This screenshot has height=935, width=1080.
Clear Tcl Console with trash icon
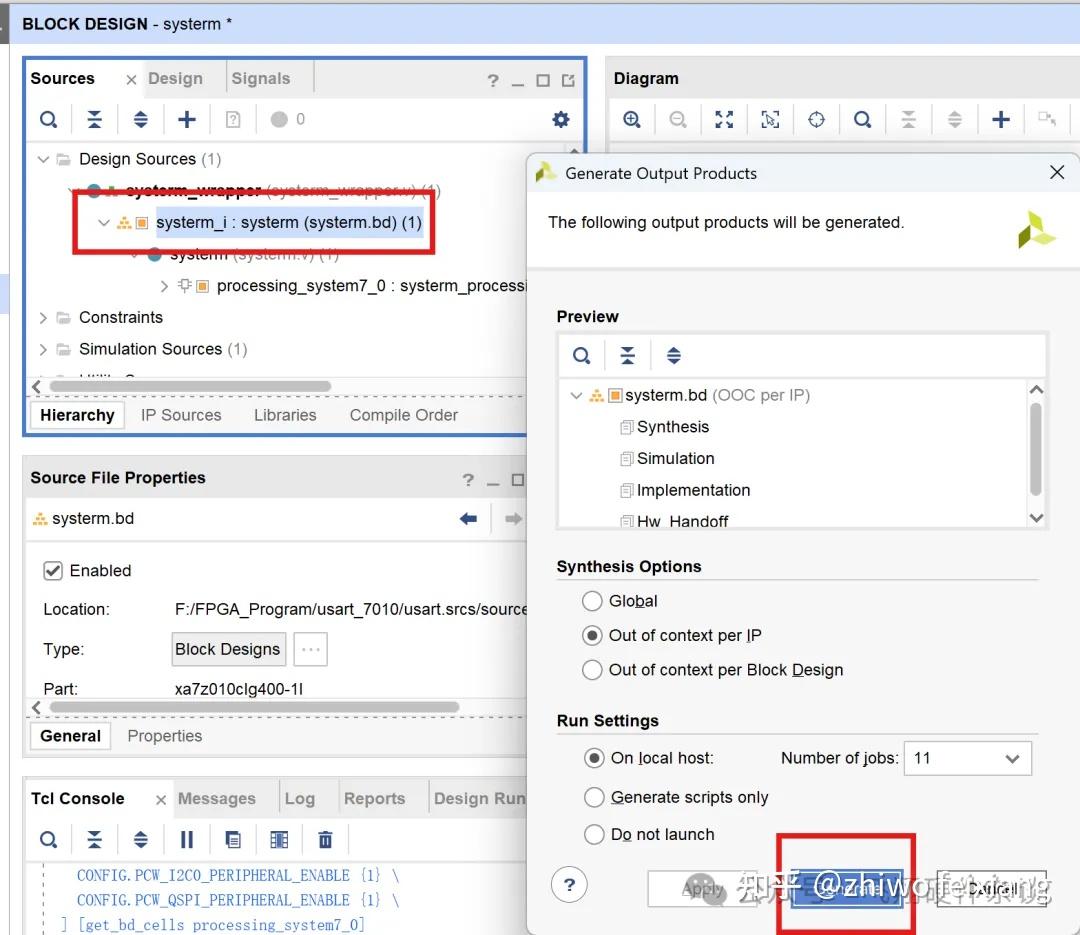tap(325, 839)
